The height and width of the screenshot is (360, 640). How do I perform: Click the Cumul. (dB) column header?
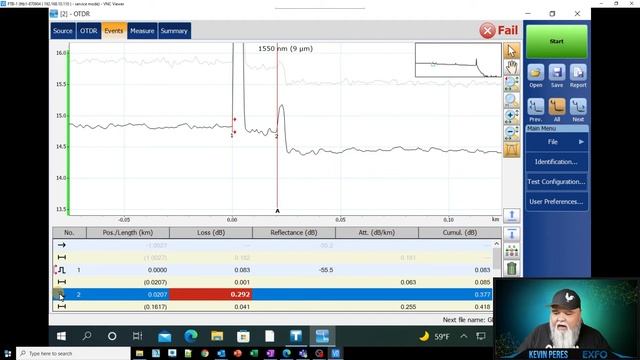pos(460,233)
